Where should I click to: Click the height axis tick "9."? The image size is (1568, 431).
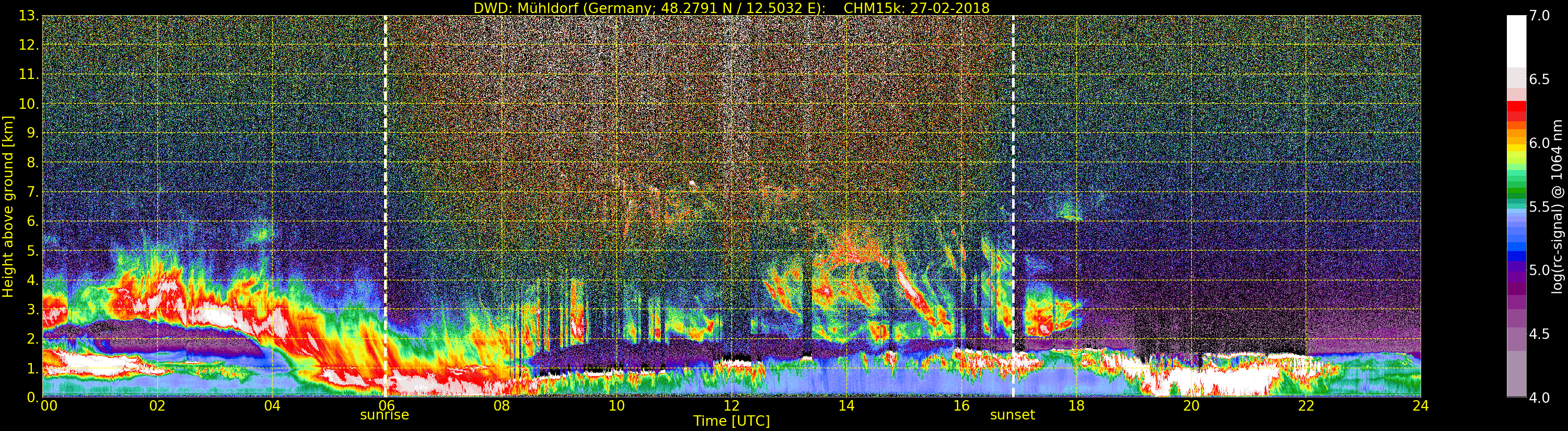(x=32, y=133)
